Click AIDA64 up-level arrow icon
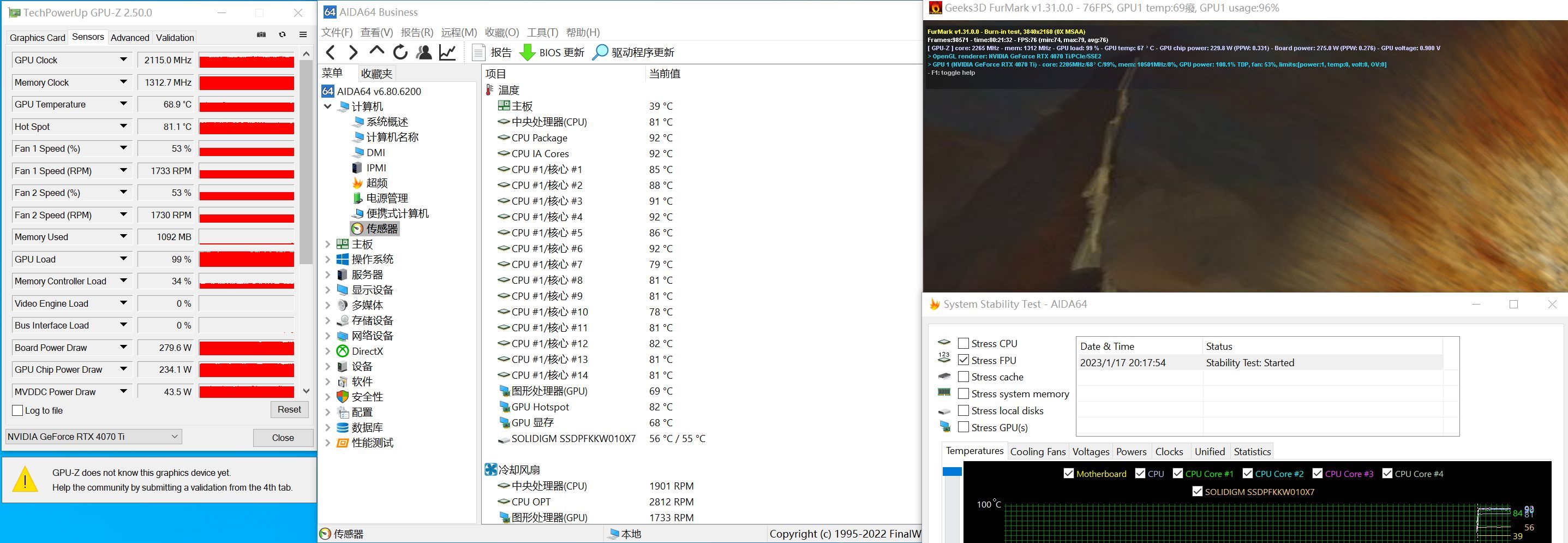Screen dimensions: 1568x543 click(x=377, y=51)
